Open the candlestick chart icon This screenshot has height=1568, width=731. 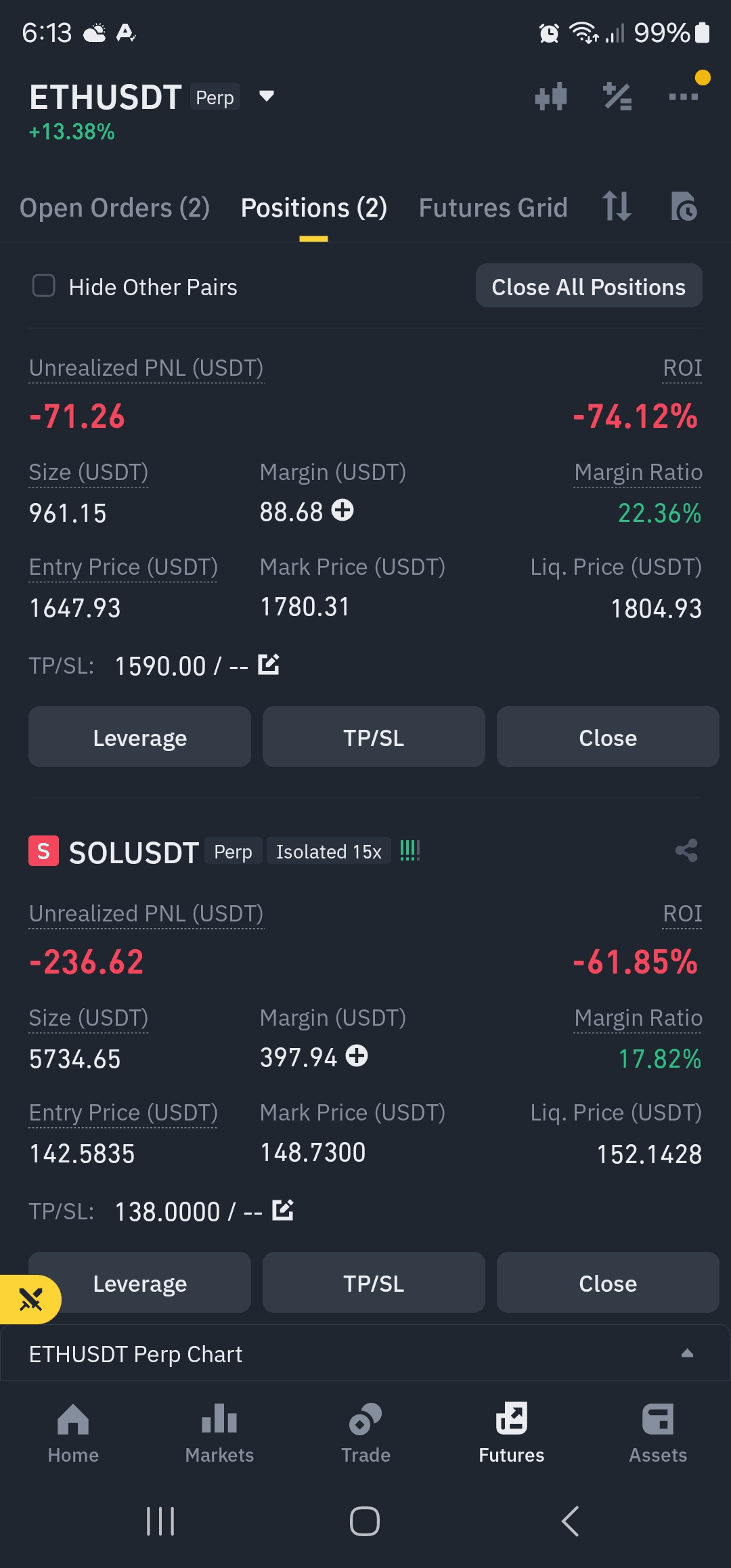(x=550, y=97)
